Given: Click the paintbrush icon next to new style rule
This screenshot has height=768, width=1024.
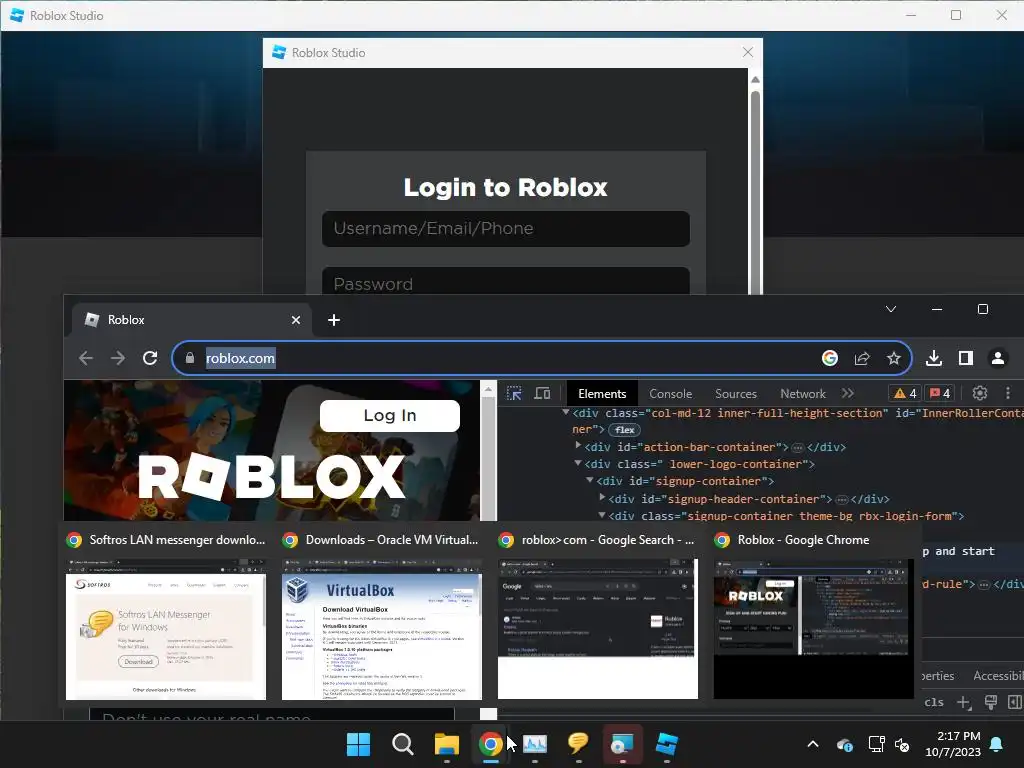Looking at the screenshot, I should [x=991, y=702].
